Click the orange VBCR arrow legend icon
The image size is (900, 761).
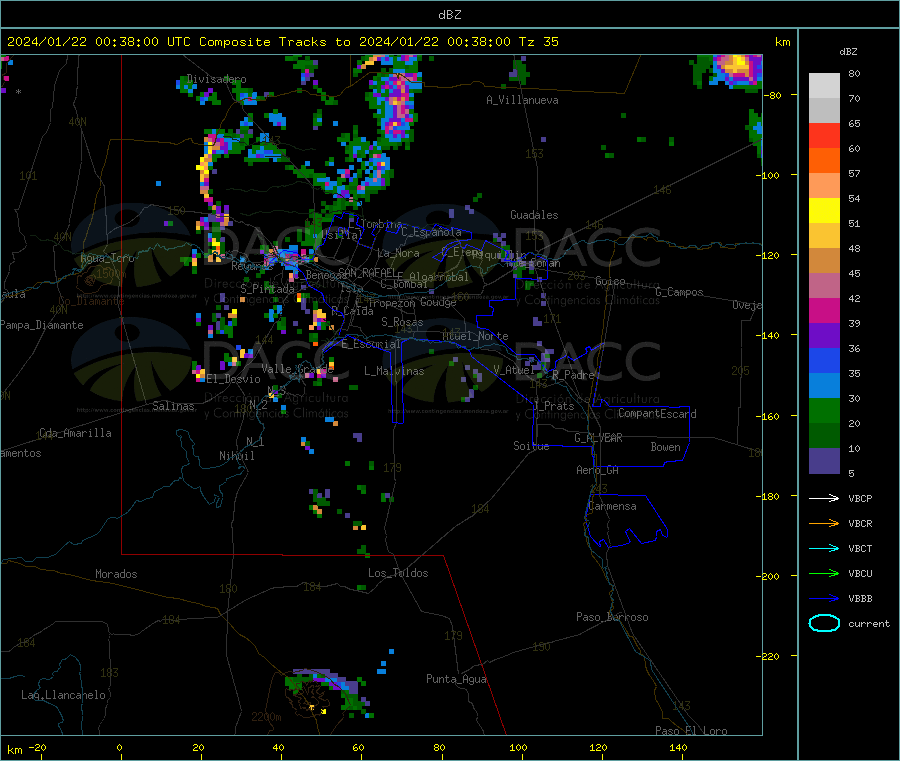coord(824,523)
